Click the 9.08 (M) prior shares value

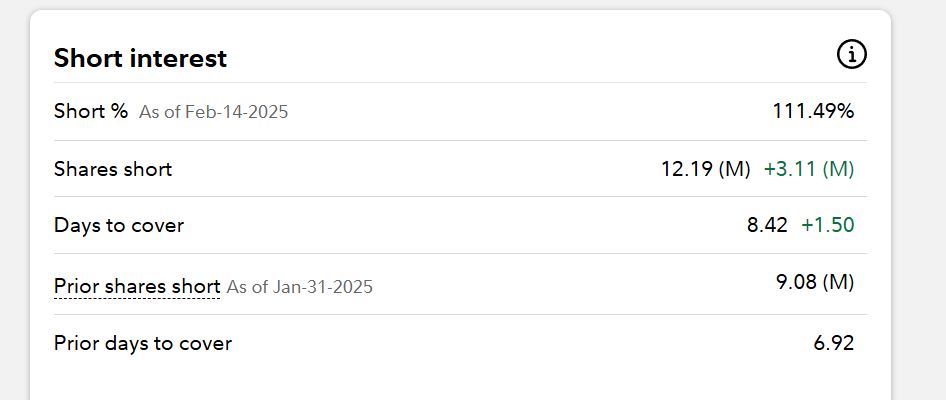point(815,282)
